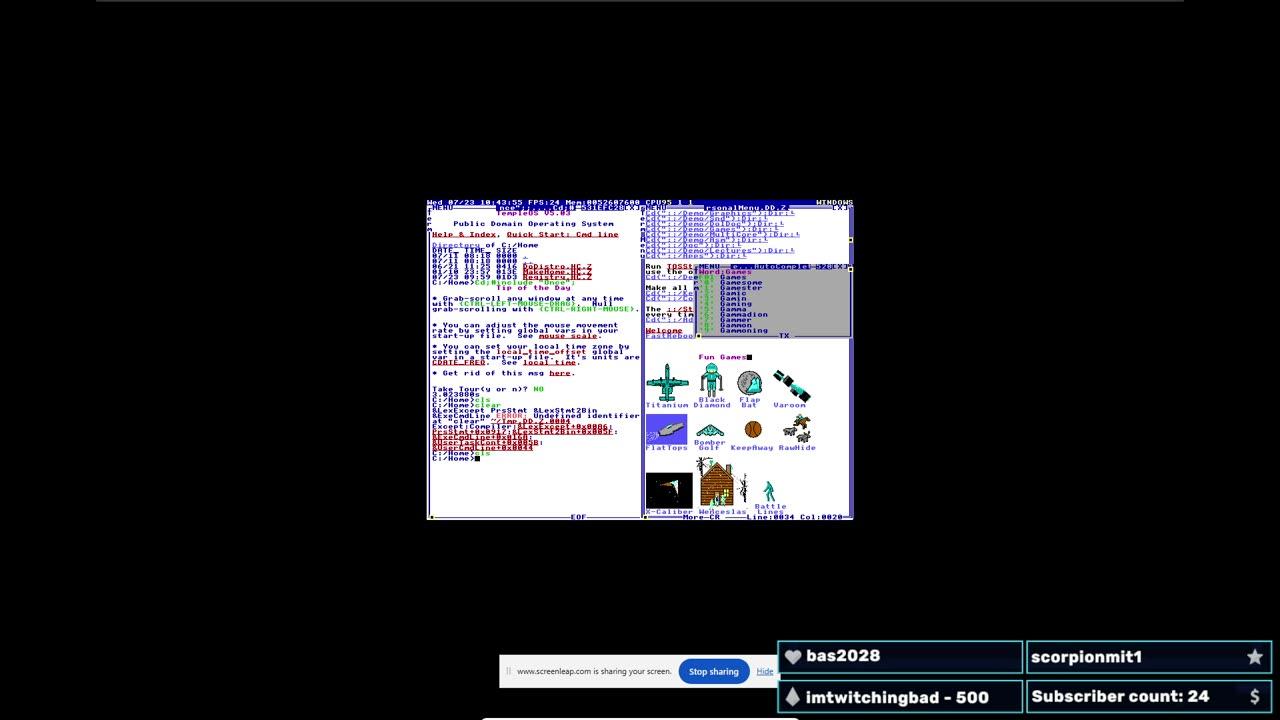Click the 'here' link to dismiss the message
The width and height of the screenshot is (1280, 720).
(560, 373)
